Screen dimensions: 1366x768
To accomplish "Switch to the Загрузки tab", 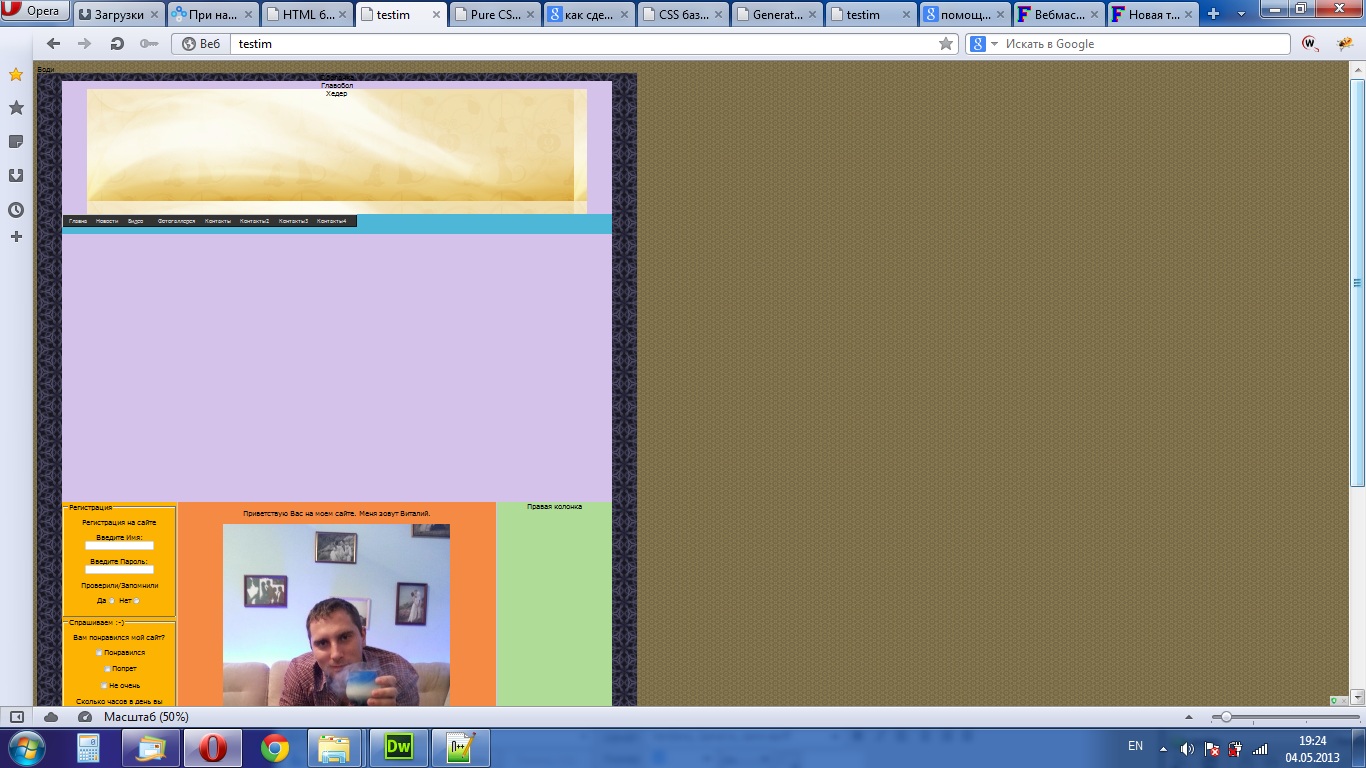I will tap(117, 14).
